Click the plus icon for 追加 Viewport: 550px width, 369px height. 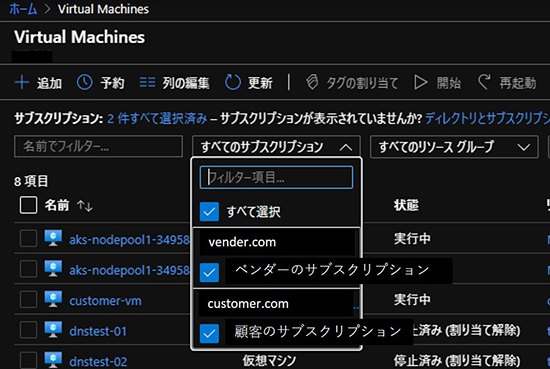pos(22,83)
